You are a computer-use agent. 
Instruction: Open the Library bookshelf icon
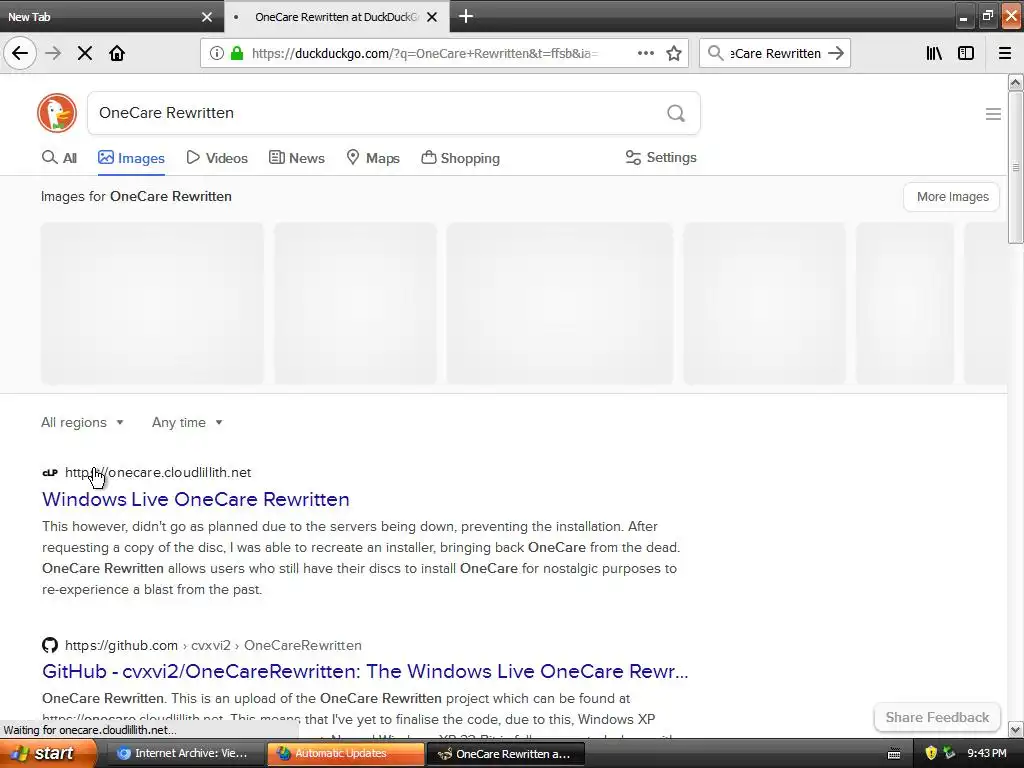(934, 53)
